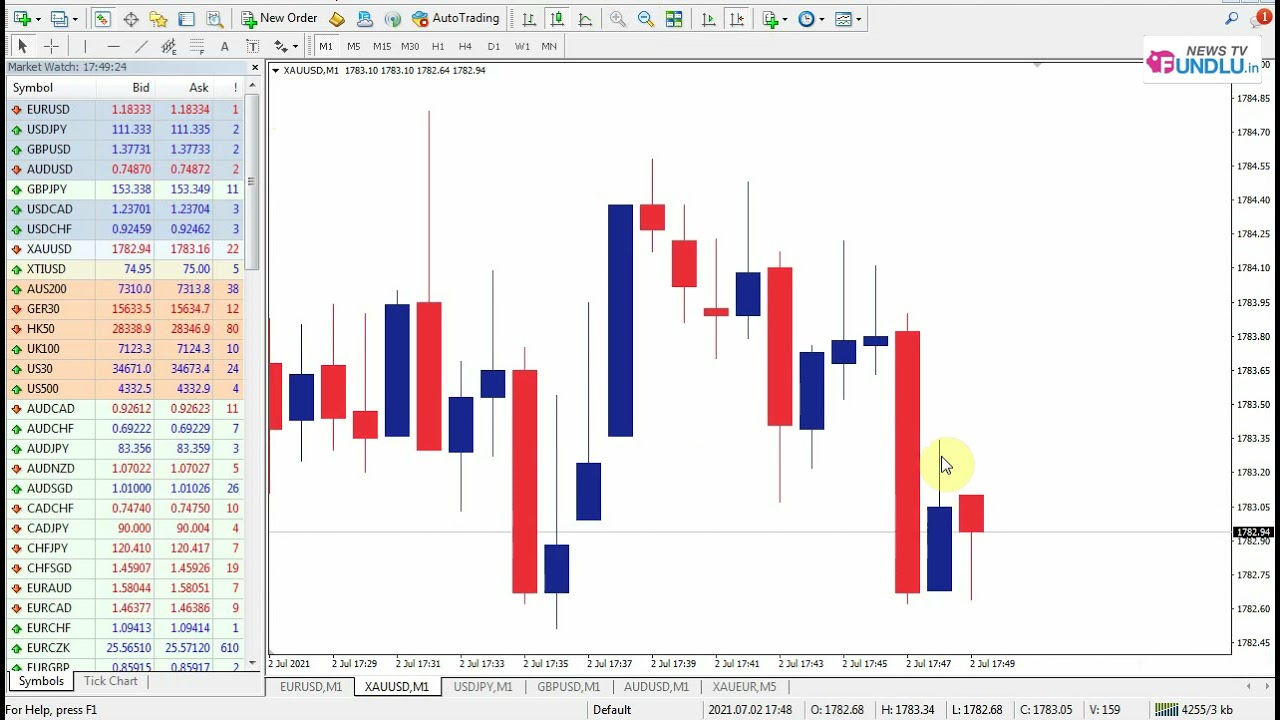Switch to Candlesticks chart display
Viewport: 1280px width, 720px height.
556,18
